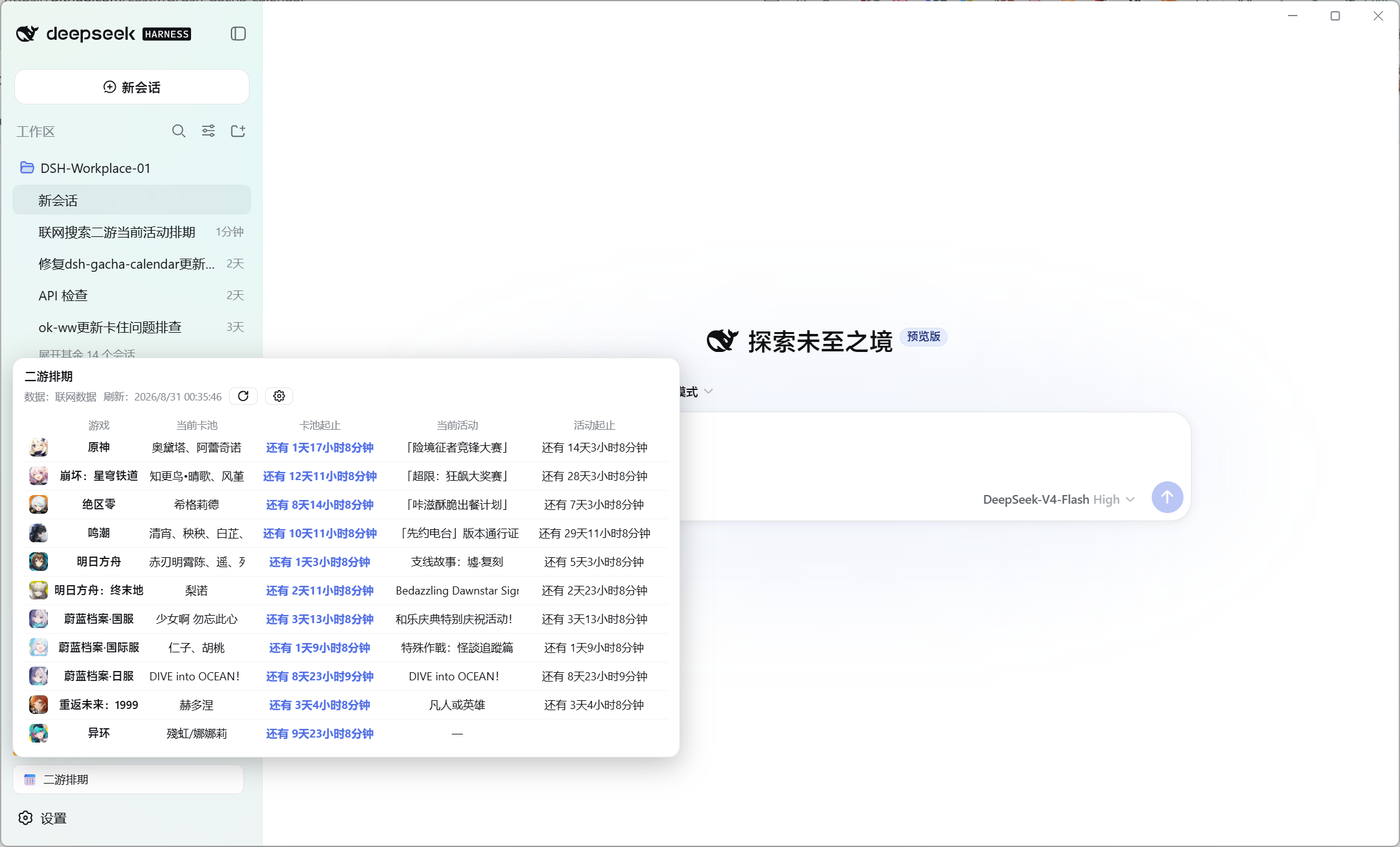Image resolution: width=1400 pixels, height=847 pixels.
Task: Select the highlighted 新会话 conversation entry
Action: point(132,200)
